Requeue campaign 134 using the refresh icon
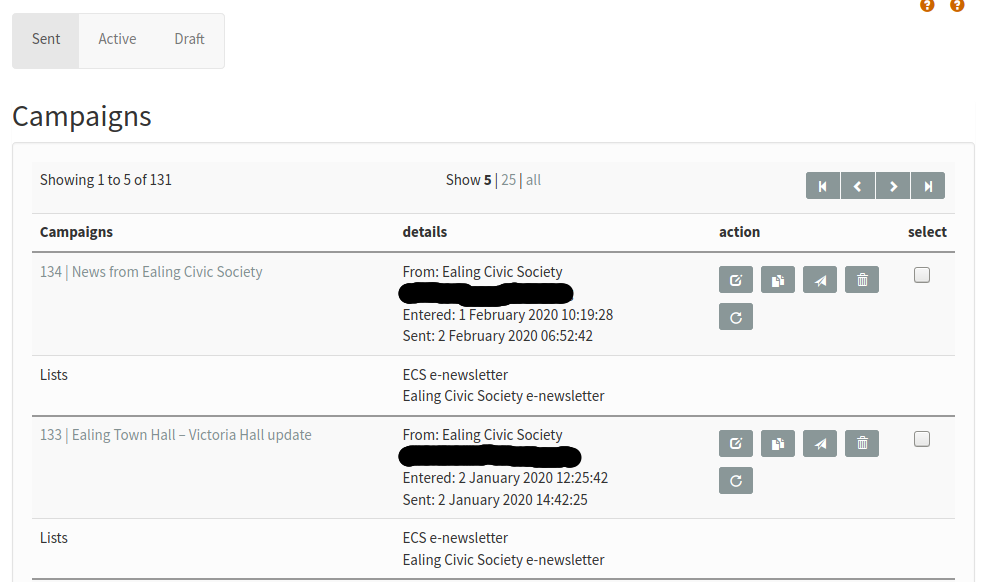The width and height of the screenshot is (986, 582). 736,317
